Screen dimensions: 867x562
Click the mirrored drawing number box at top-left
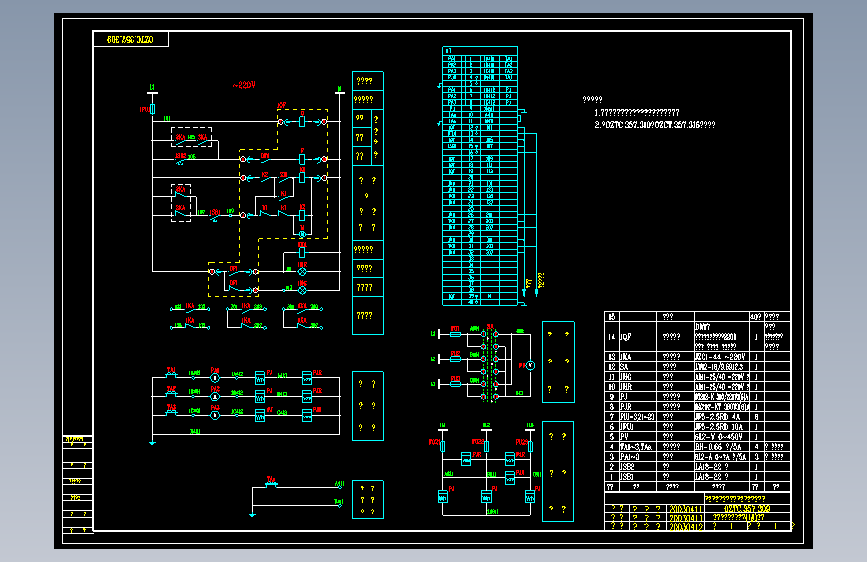[x=131, y=39]
